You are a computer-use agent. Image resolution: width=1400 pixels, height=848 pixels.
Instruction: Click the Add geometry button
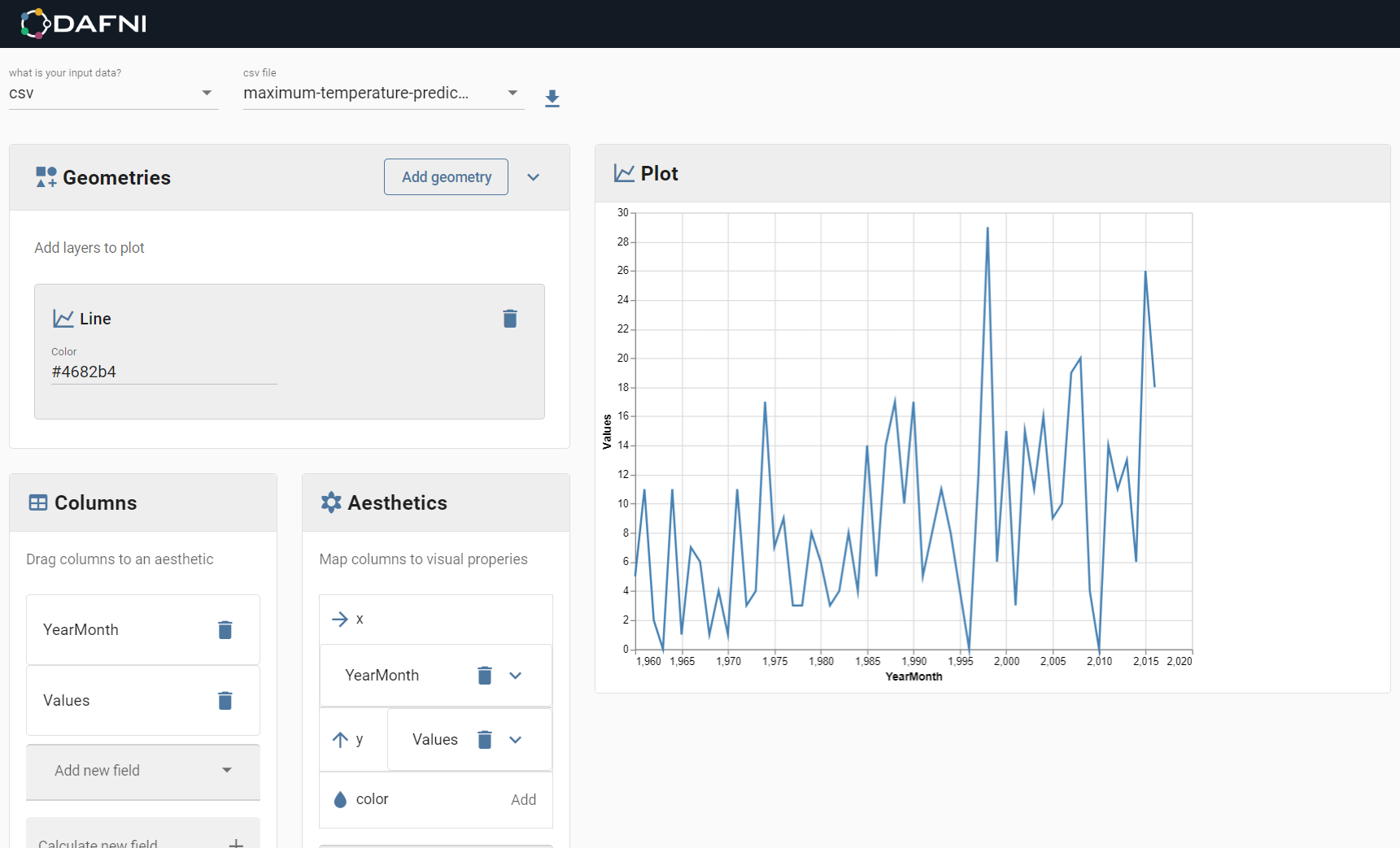click(x=446, y=176)
